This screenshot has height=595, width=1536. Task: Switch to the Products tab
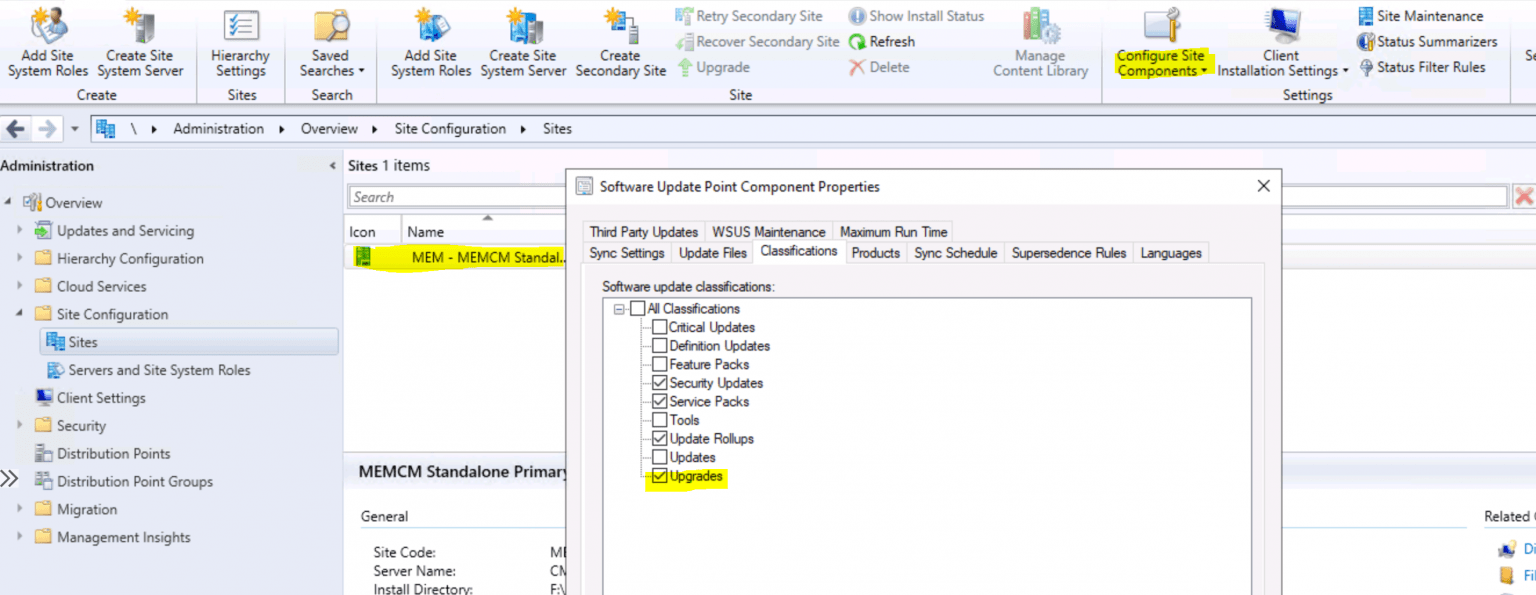point(875,253)
